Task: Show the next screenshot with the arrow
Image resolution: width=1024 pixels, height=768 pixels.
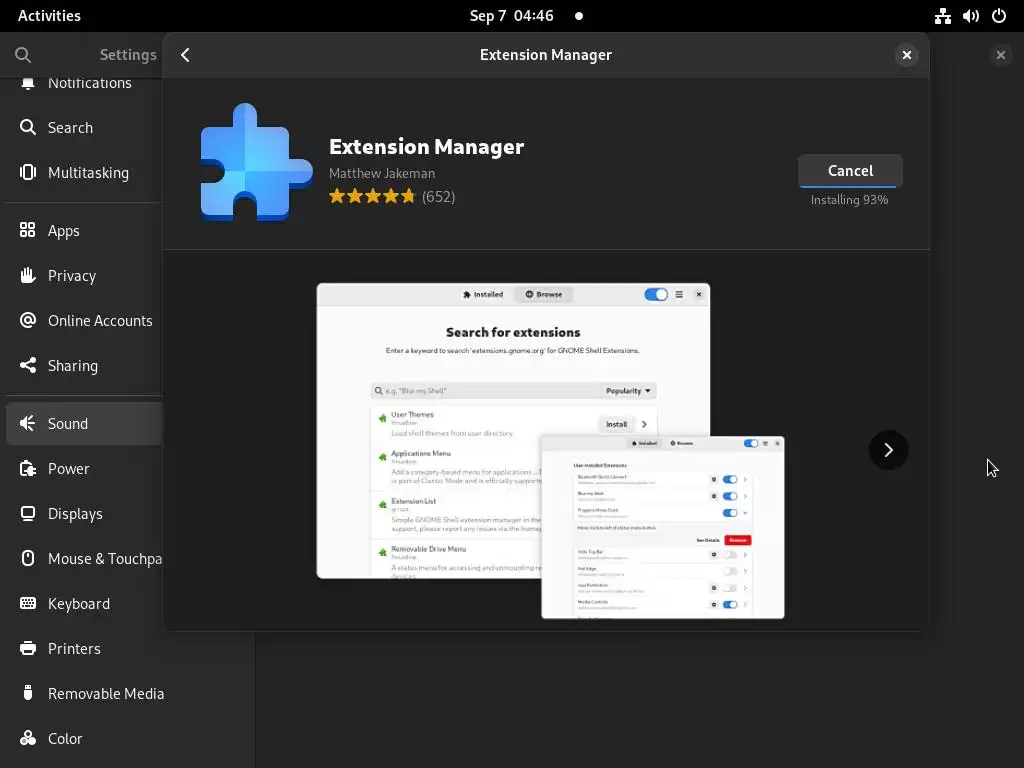Action: 888,450
